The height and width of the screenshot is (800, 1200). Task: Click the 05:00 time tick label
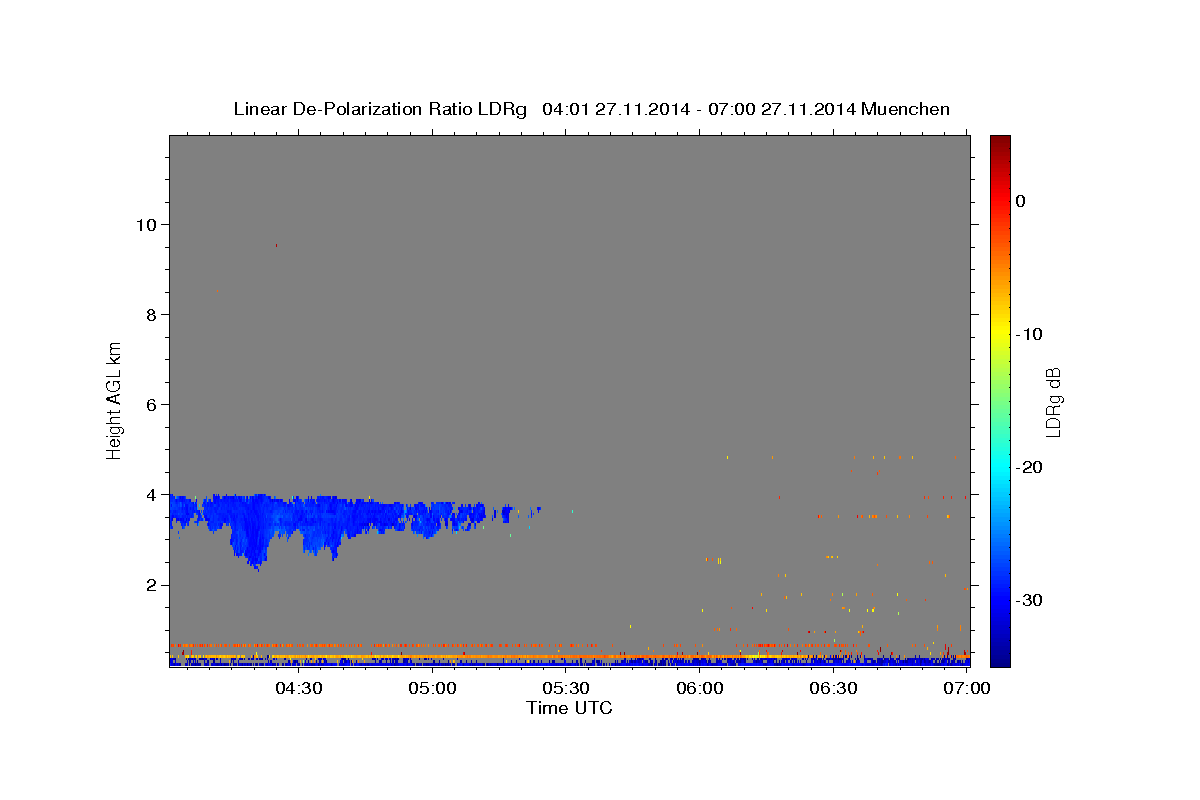(x=432, y=688)
